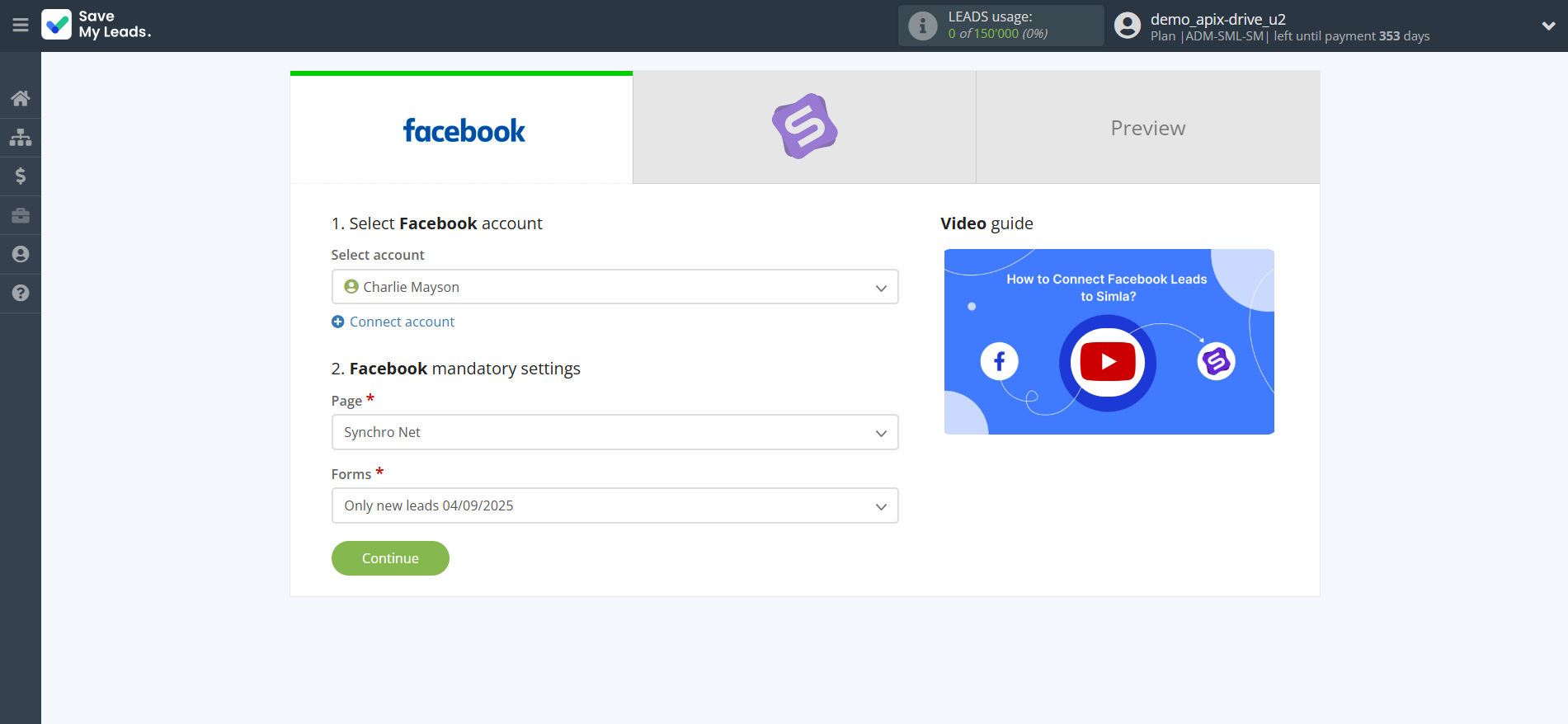Image resolution: width=1568 pixels, height=724 pixels.
Task: Click the LEADS usage info icon
Action: point(922,26)
